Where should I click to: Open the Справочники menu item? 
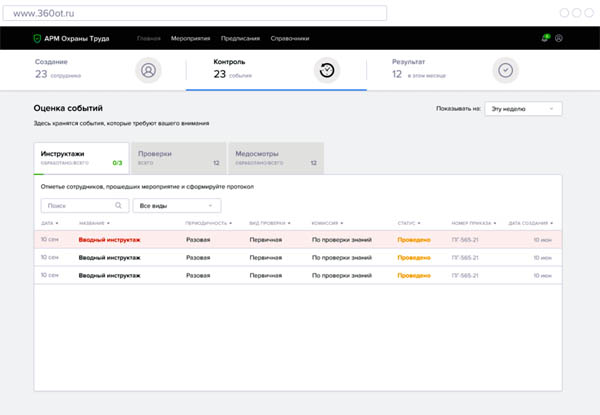point(289,38)
